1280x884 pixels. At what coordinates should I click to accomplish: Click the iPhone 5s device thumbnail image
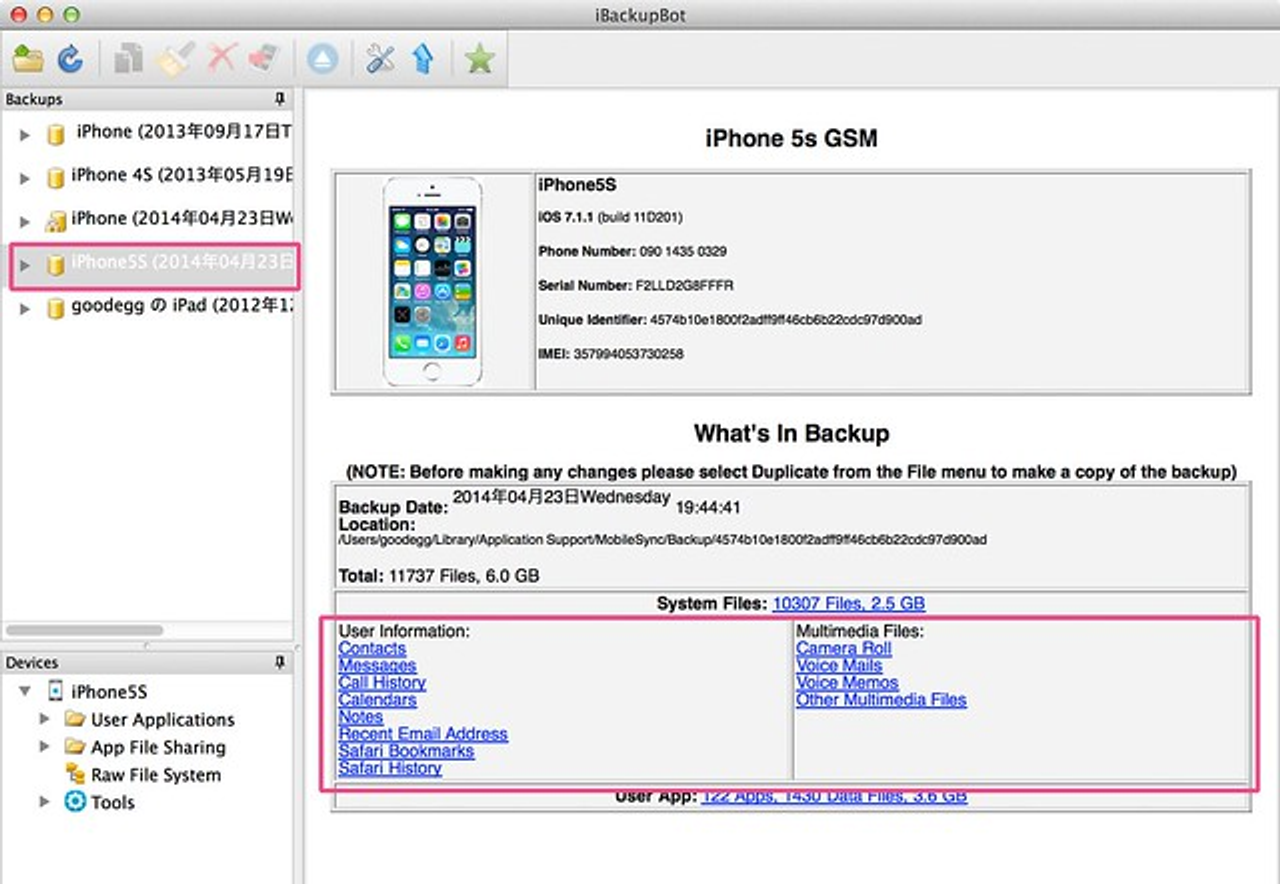click(x=432, y=281)
